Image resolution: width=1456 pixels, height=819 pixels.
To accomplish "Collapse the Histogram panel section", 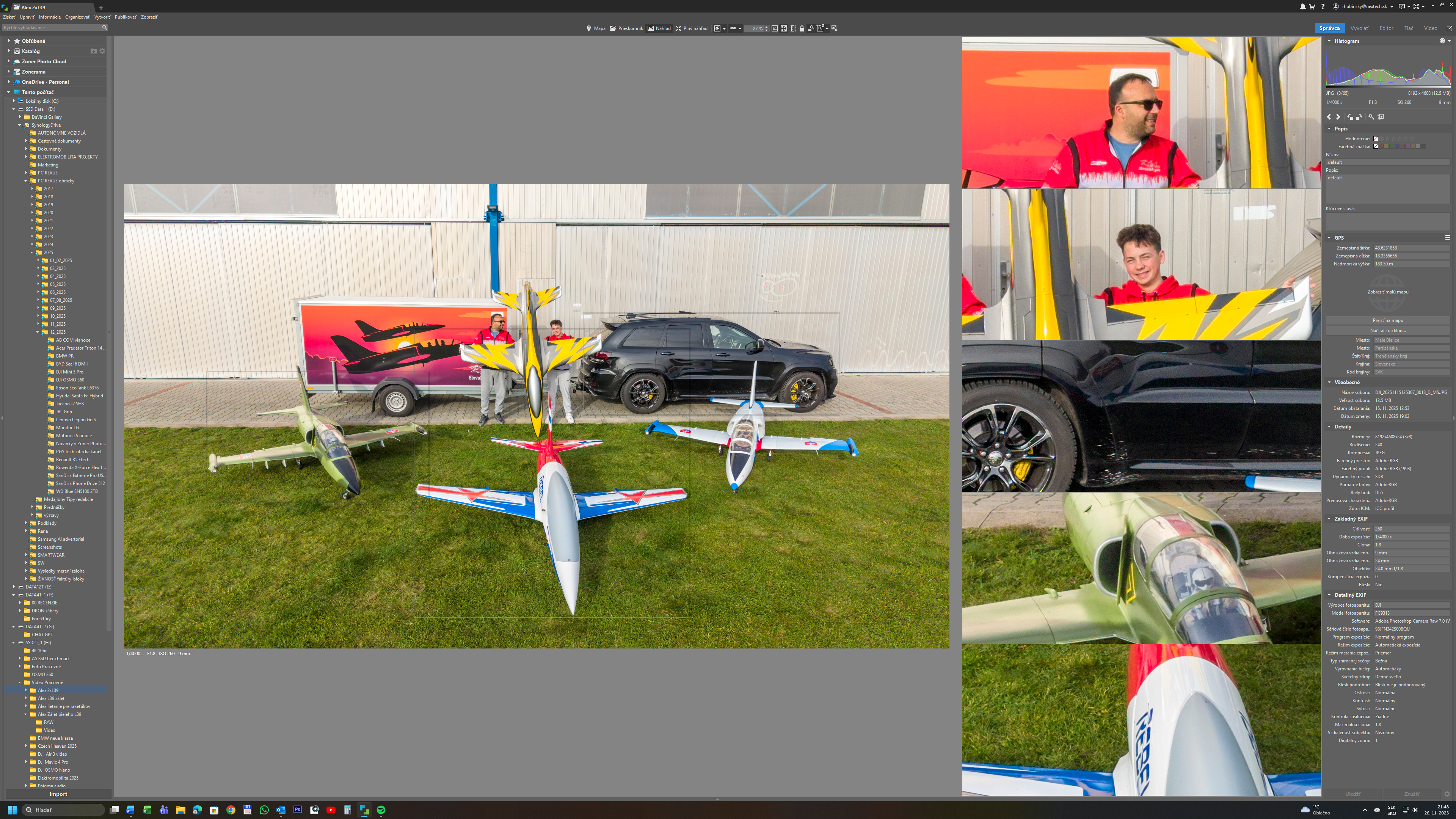I will click(1329, 41).
